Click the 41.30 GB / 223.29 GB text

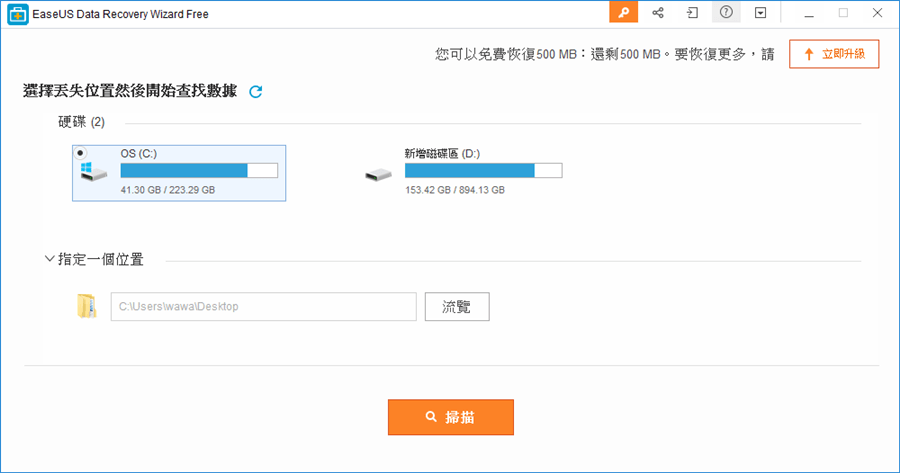(x=168, y=190)
